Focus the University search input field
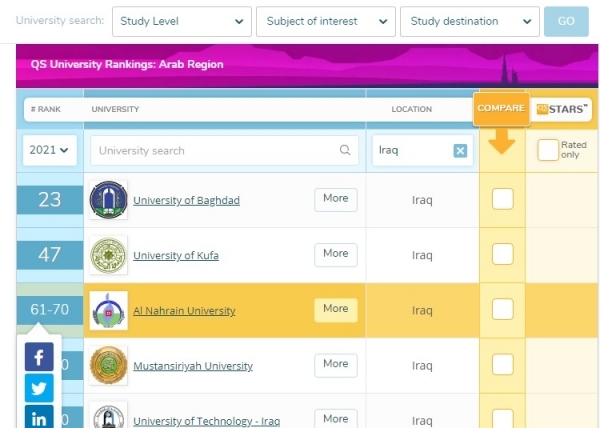The height and width of the screenshot is (428, 600). pos(225,150)
